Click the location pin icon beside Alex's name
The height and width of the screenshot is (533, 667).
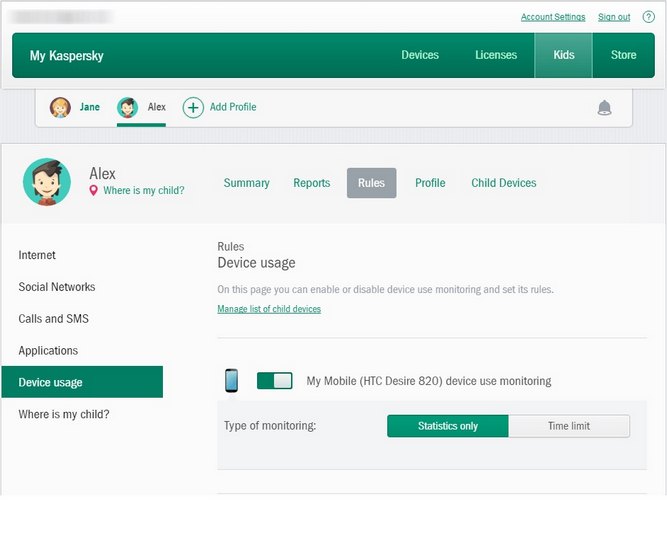(x=94, y=191)
